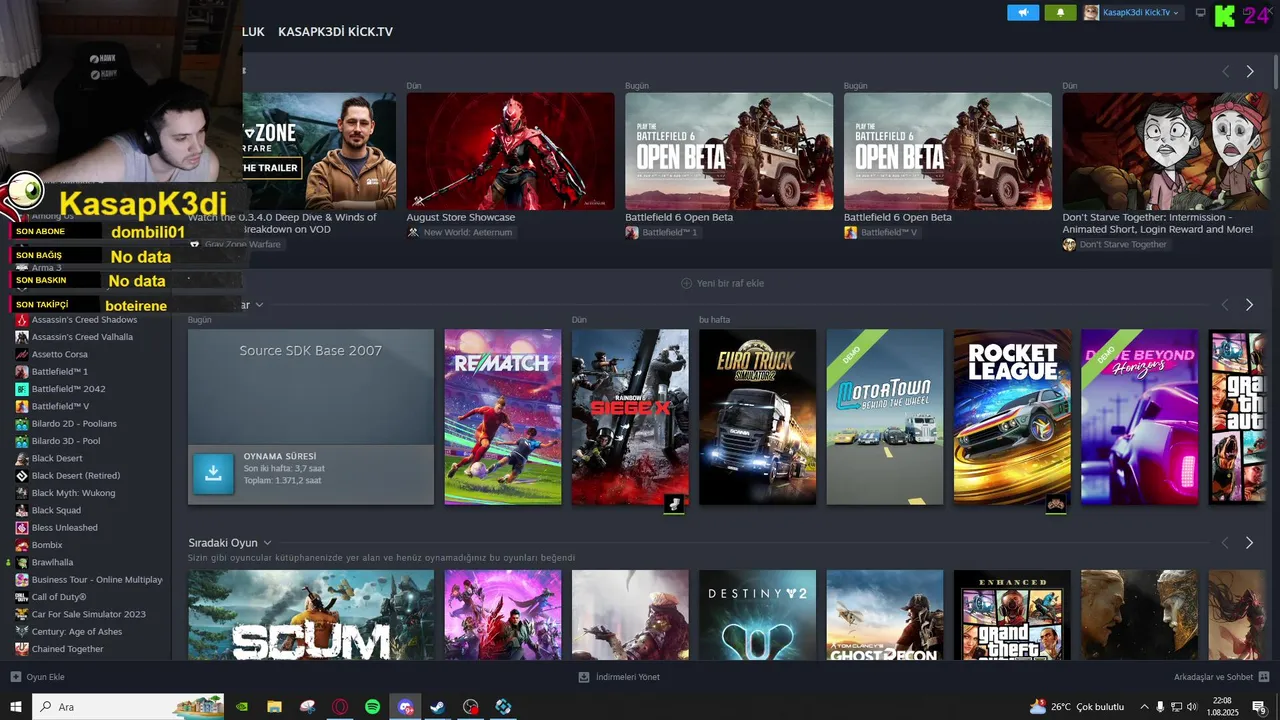The height and width of the screenshot is (720, 1280).
Task: Open Spotify from the taskbar
Action: coord(372,707)
